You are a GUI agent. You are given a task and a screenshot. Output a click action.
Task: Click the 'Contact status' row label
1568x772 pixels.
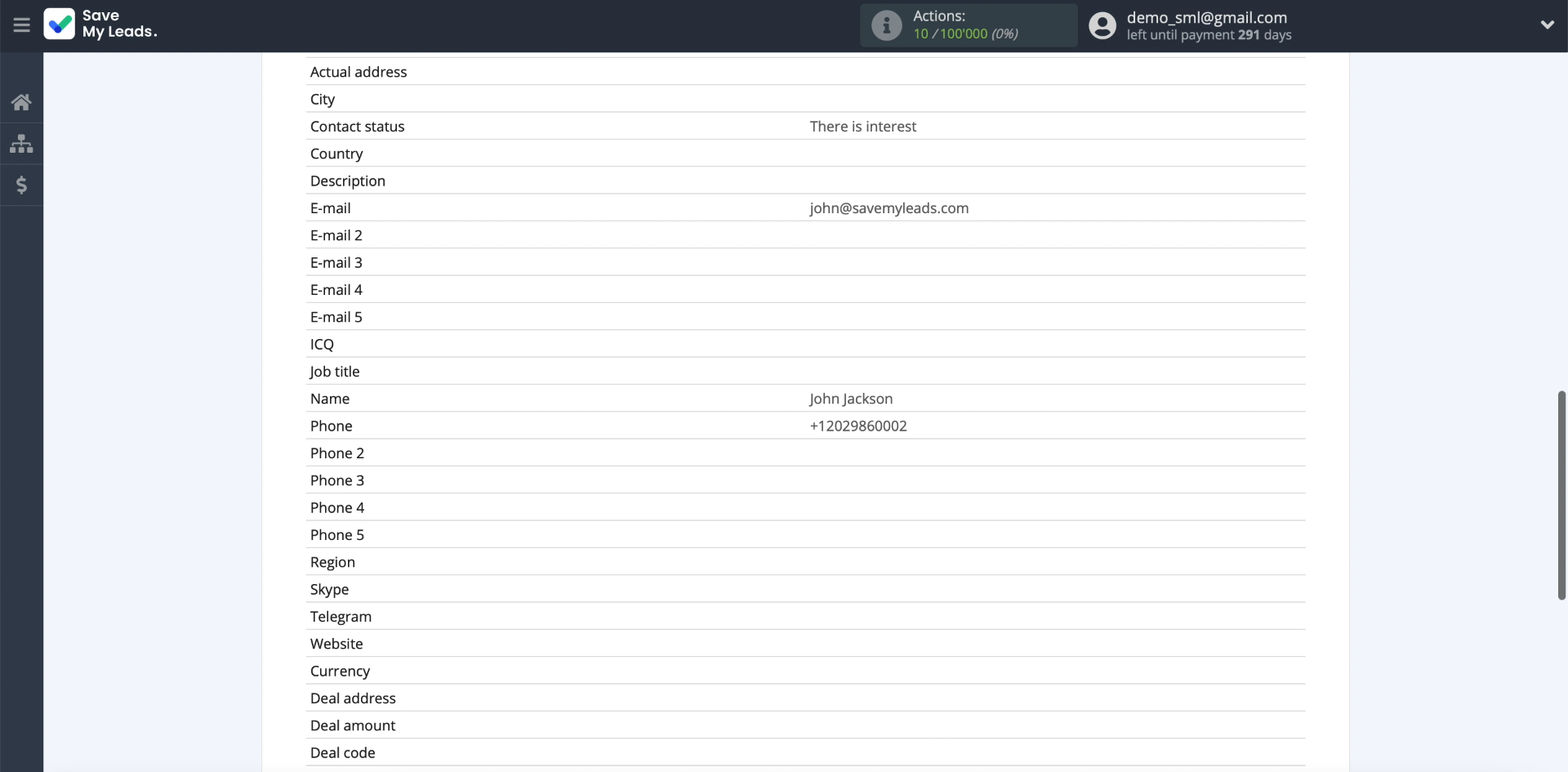tap(357, 127)
